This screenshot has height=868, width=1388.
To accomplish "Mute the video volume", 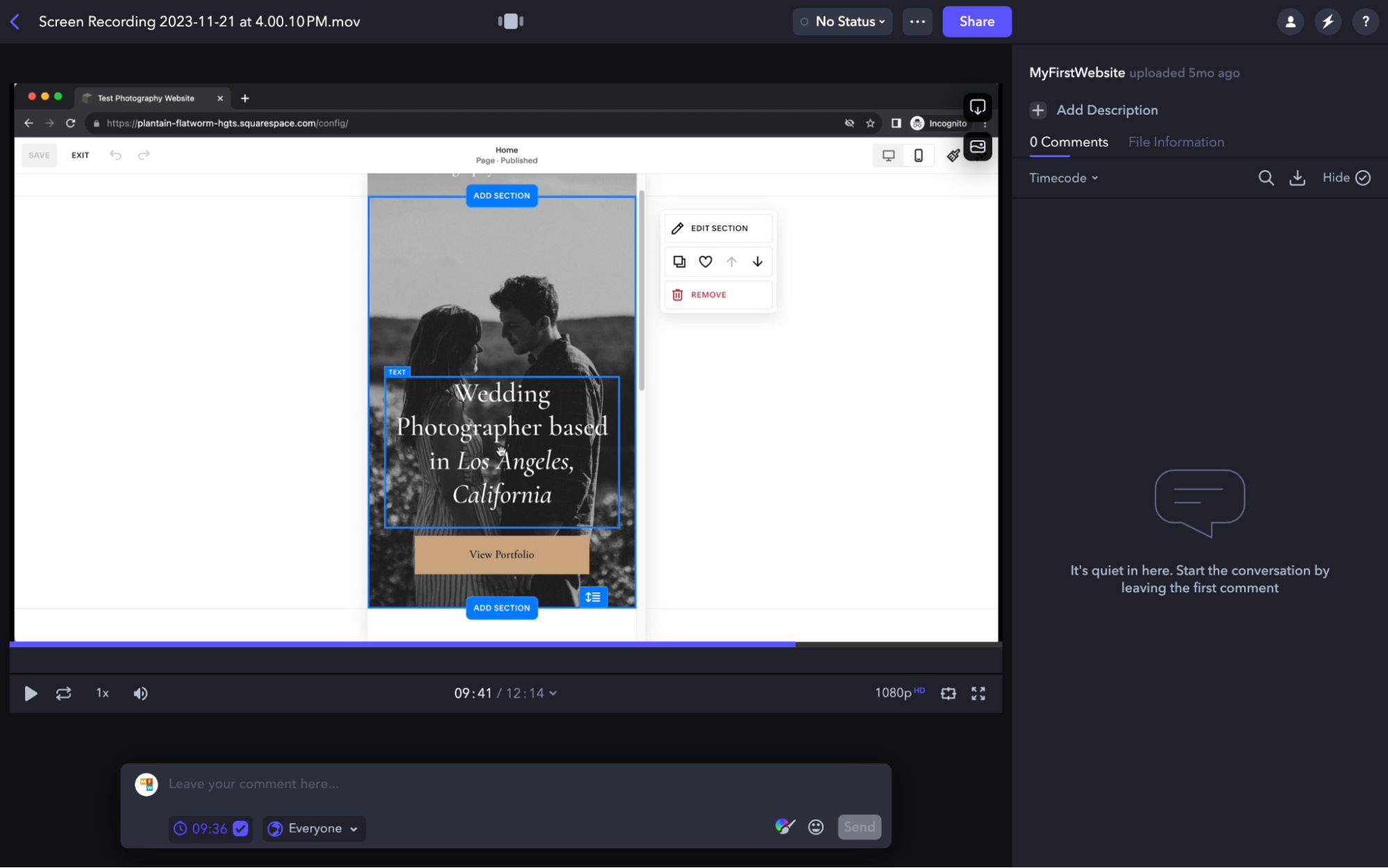I will 140,693.
